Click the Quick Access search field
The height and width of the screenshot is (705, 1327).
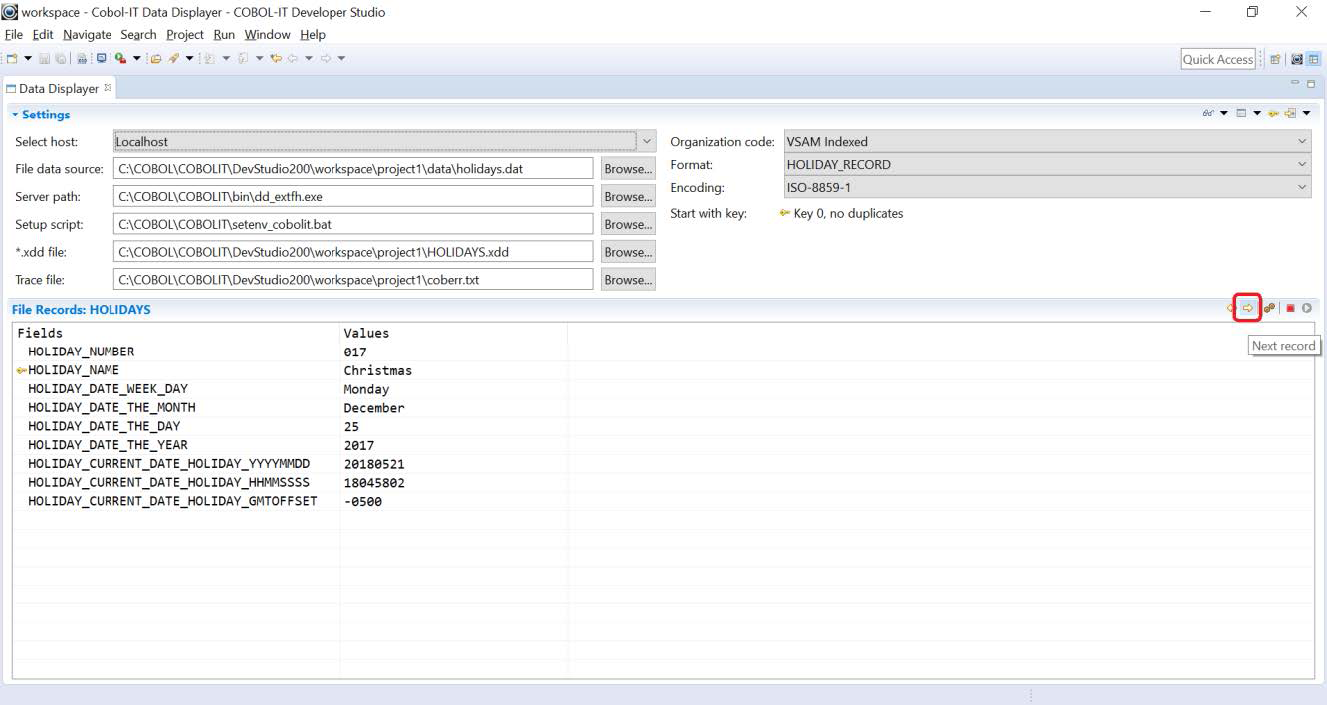pyautogui.click(x=1217, y=59)
